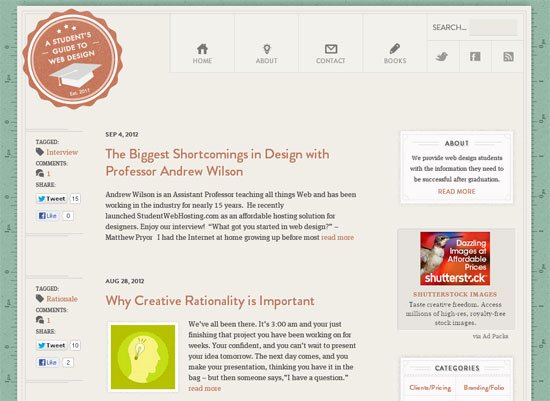Select the Branding/Folio category
550x401 pixels.
pyautogui.click(x=484, y=388)
